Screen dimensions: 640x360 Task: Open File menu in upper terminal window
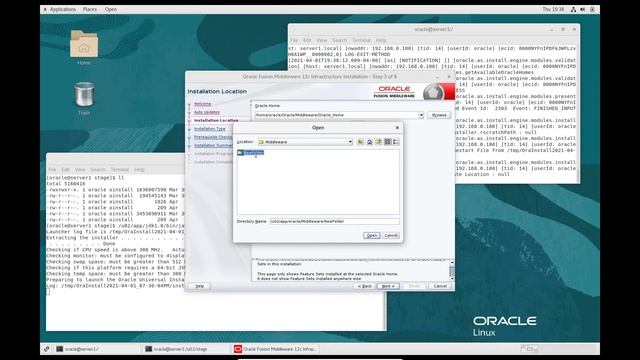[x=294, y=40]
